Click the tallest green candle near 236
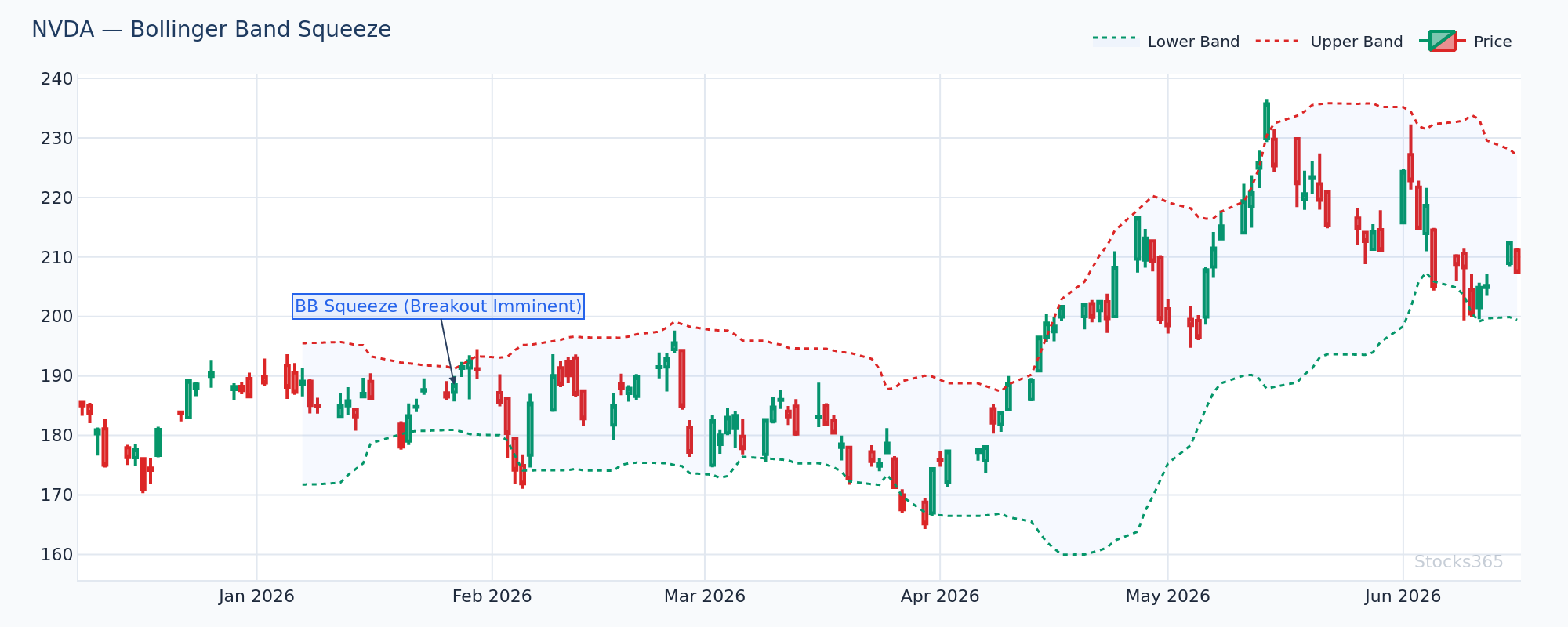This screenshot has height=627, width=1568. point(1266,121)
